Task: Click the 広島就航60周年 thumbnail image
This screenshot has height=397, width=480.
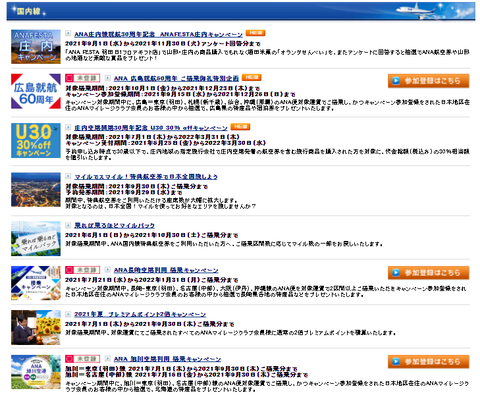Action: pos(36,91)
